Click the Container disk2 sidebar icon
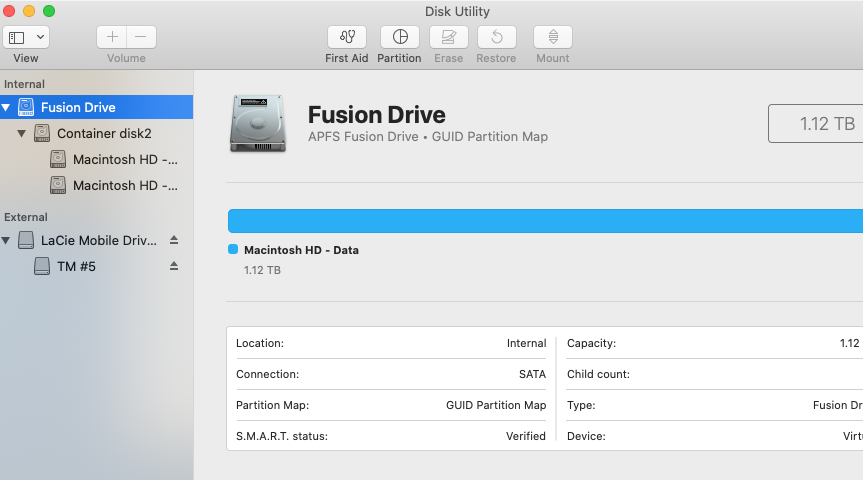This screenshot has height=480, width=863. pos(42,133)
